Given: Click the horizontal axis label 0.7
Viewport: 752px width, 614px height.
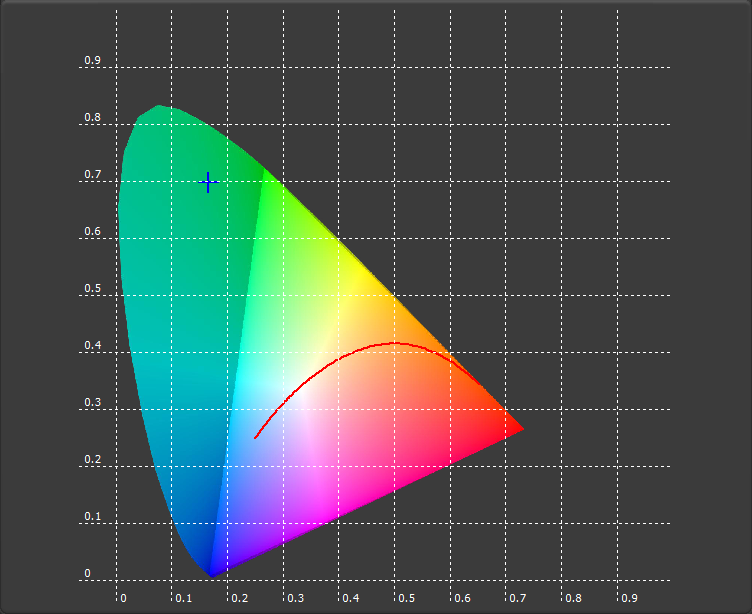Looking at the screenshot, I should point(517,598).
